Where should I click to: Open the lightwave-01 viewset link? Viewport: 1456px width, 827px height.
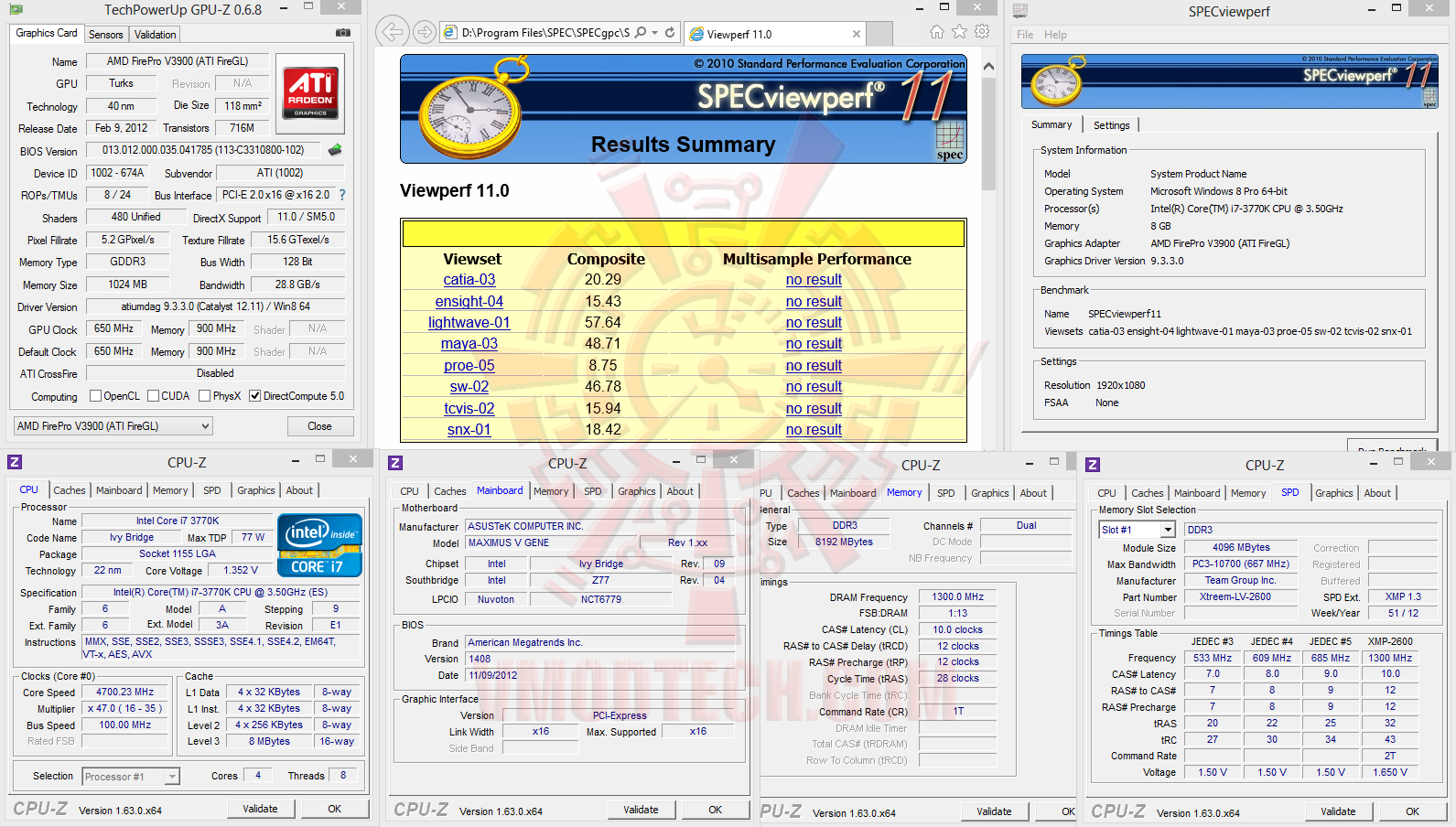click(x=469, y=323)
